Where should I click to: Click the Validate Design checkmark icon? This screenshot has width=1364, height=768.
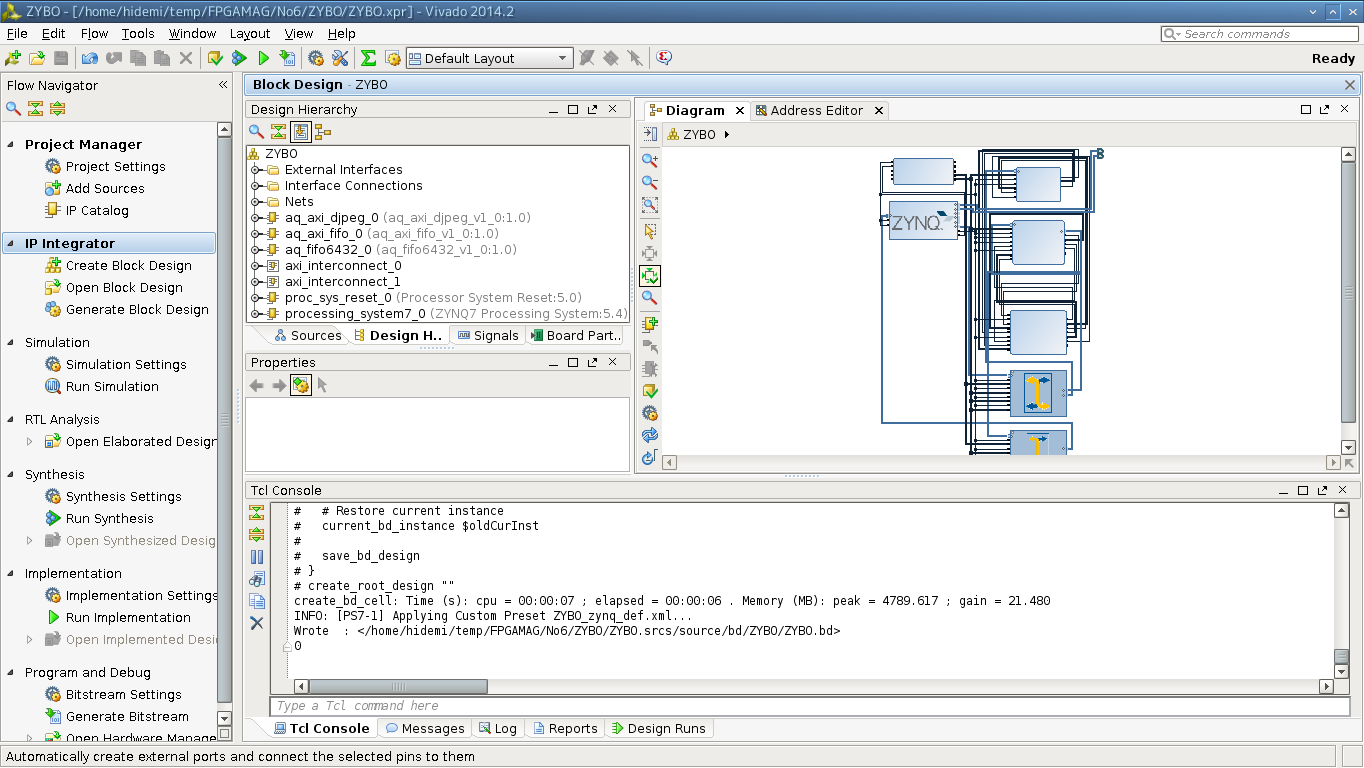point(650,391)
